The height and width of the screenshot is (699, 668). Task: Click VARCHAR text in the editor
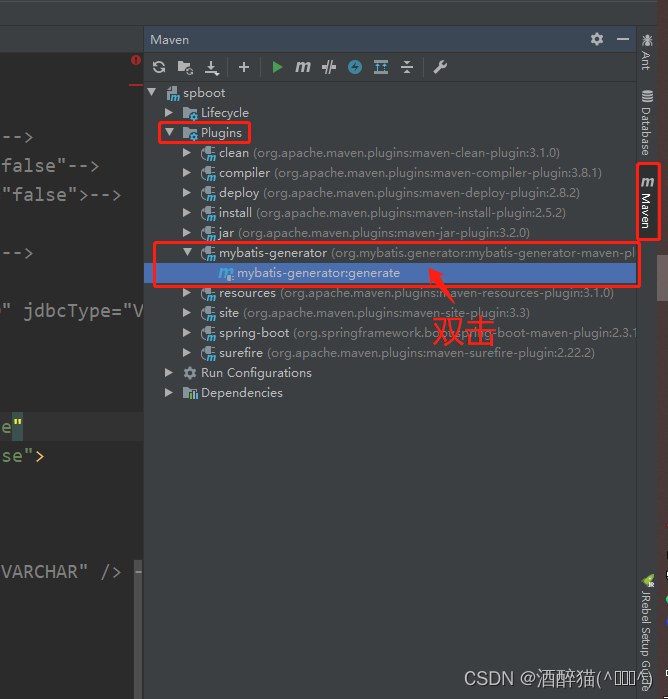pyautogui.click(x=40, y=572)
